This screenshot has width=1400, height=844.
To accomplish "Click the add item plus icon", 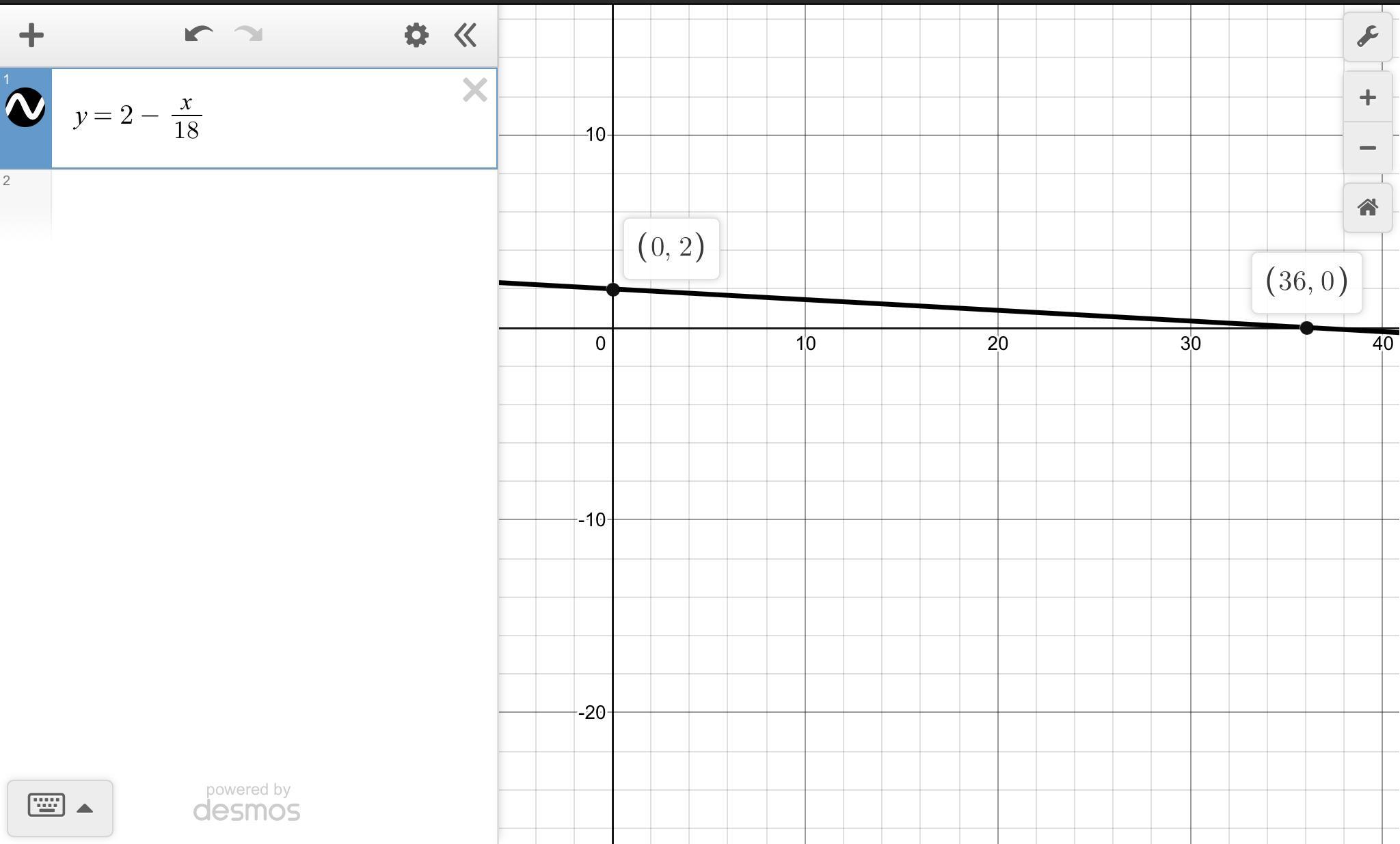I will point(31,36).
